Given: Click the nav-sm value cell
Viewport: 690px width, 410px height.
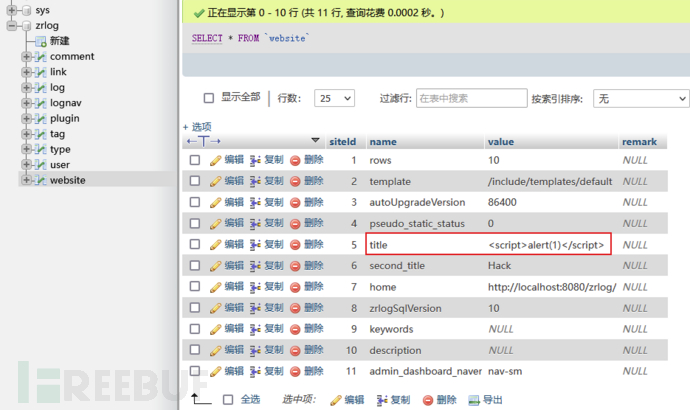Looking at the screenshot, I should tap(505, 371).
